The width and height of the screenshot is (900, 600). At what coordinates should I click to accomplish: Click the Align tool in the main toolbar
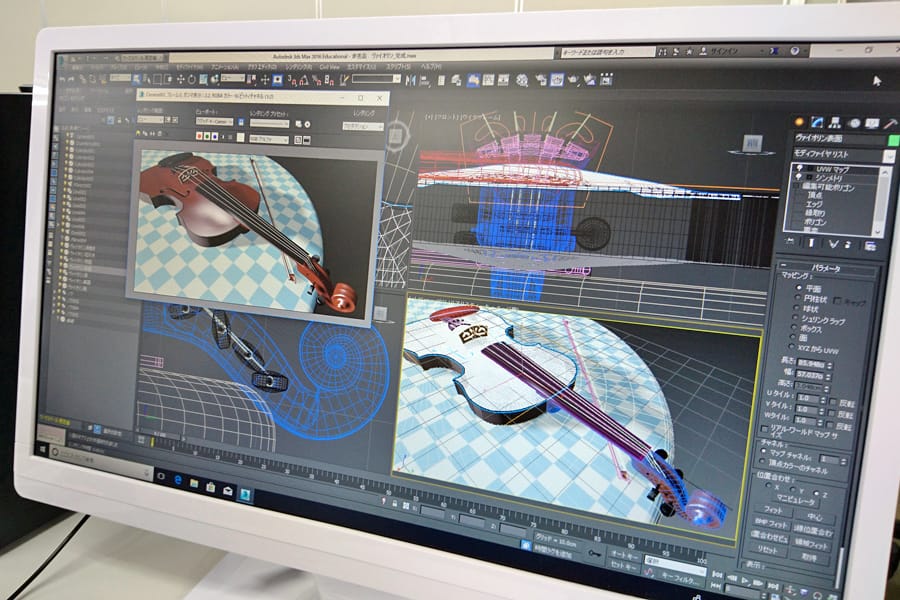[x=425, y=82]
